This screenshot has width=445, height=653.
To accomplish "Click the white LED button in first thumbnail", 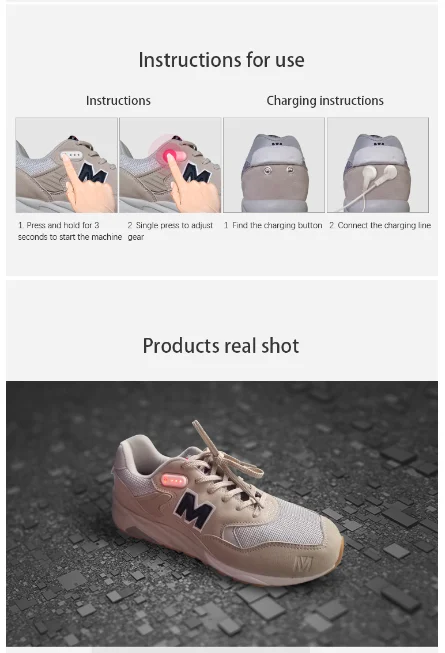I will pyautogui.click(x=71, y=155).
